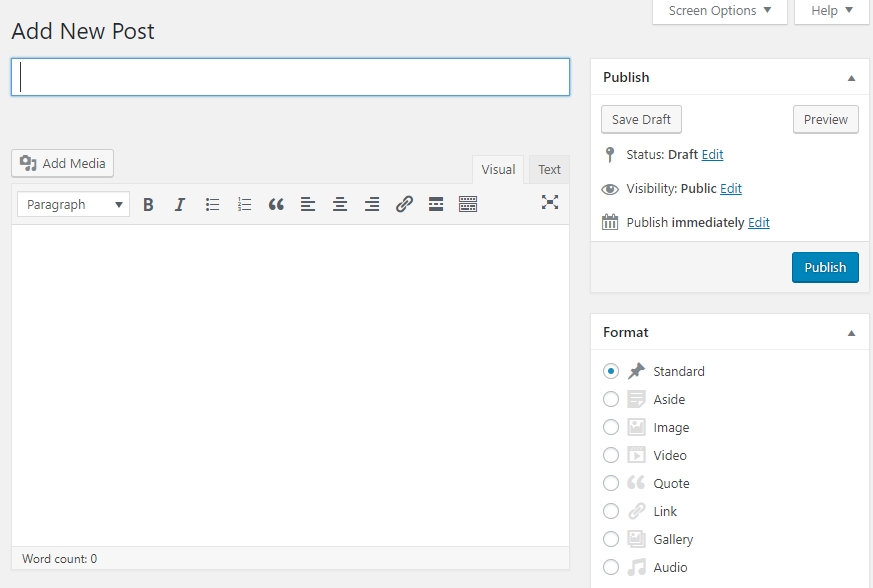Insert a bulleted list

pyautogui.click(x=212, y=204)
